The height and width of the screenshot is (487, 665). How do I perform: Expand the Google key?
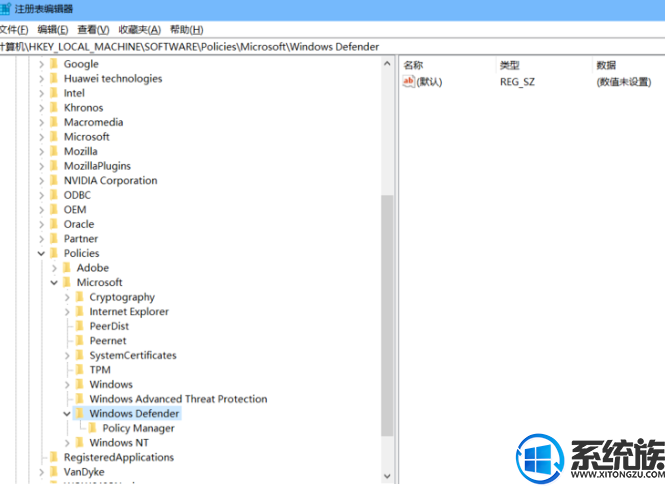tap(41, 64)
